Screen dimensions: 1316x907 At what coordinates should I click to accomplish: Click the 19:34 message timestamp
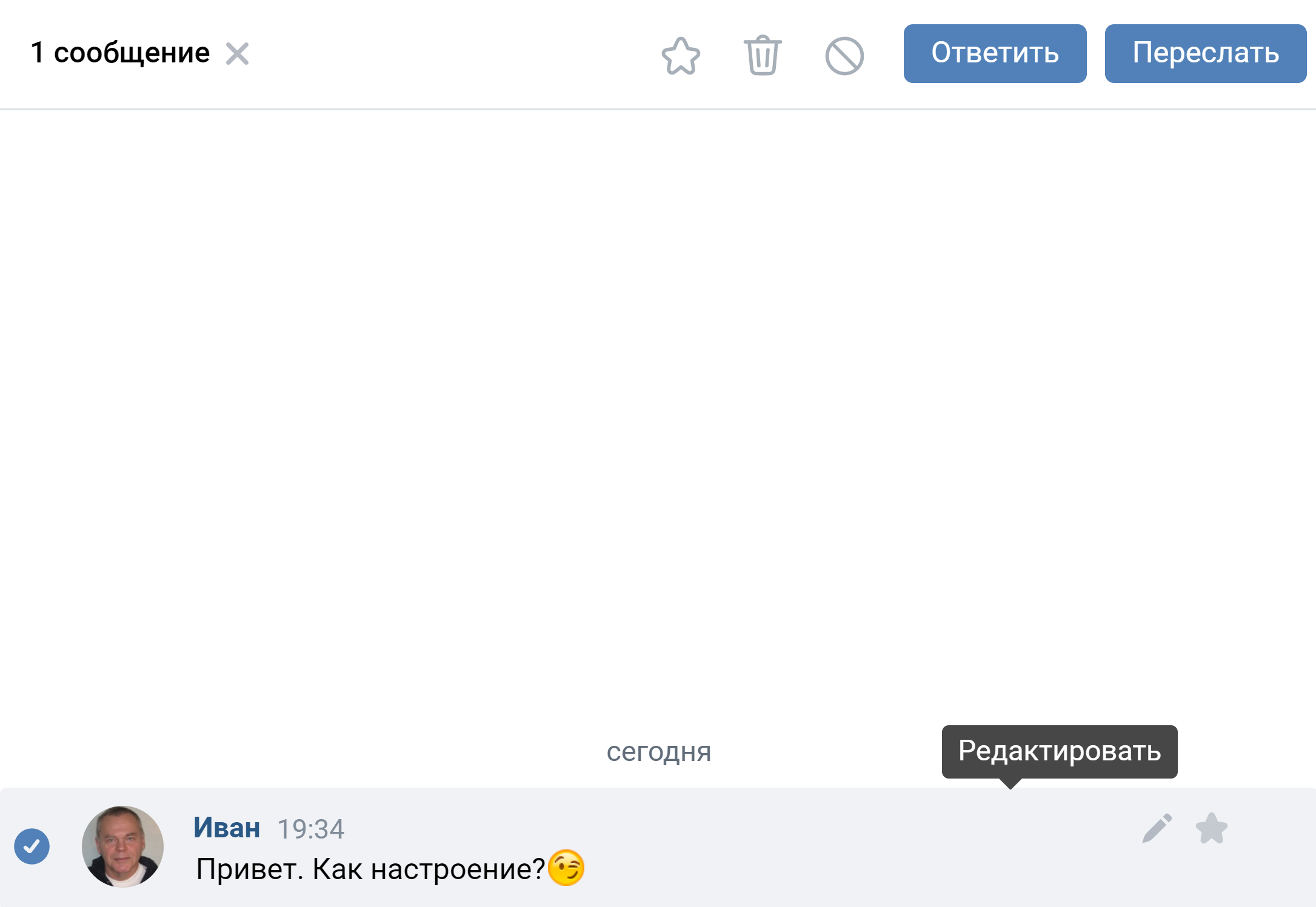pyautogui.click(x=310, y=829)
